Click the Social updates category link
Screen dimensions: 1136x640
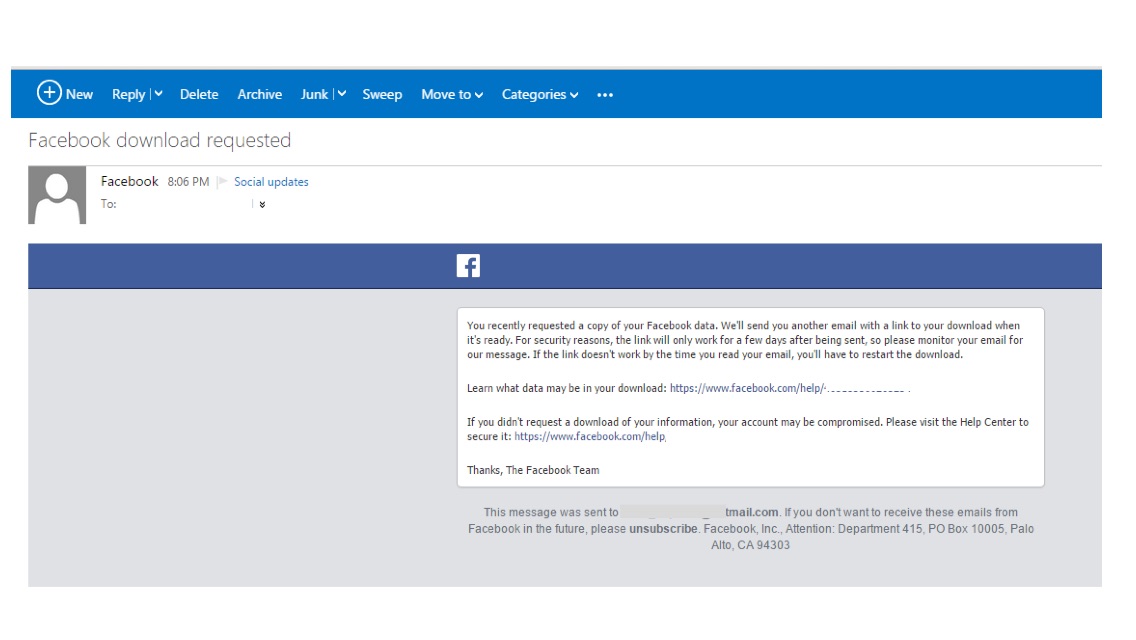click(x=271, y=182)
